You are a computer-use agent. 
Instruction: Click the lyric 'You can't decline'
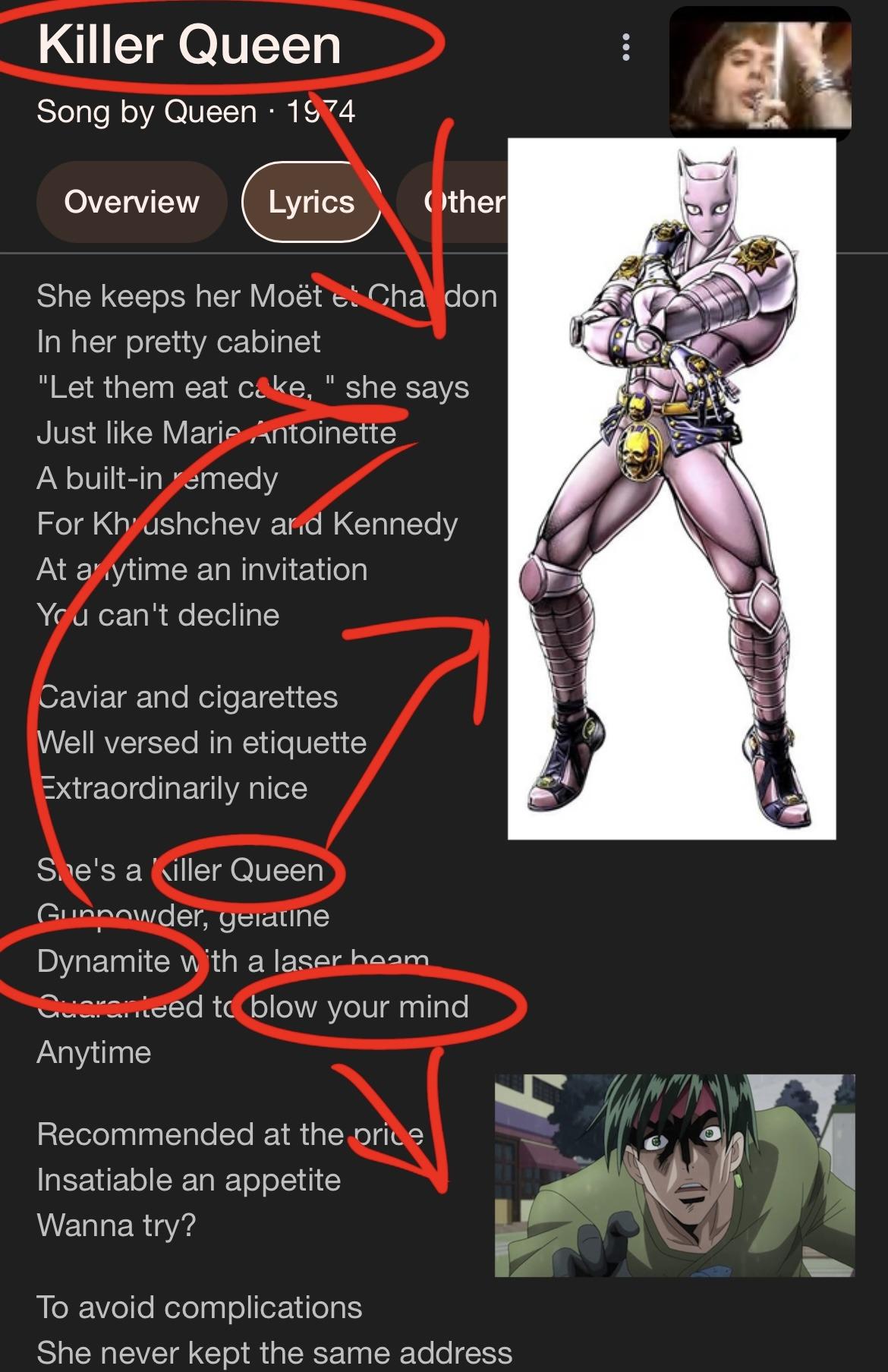pyautogui.click(x=158, y=615)
